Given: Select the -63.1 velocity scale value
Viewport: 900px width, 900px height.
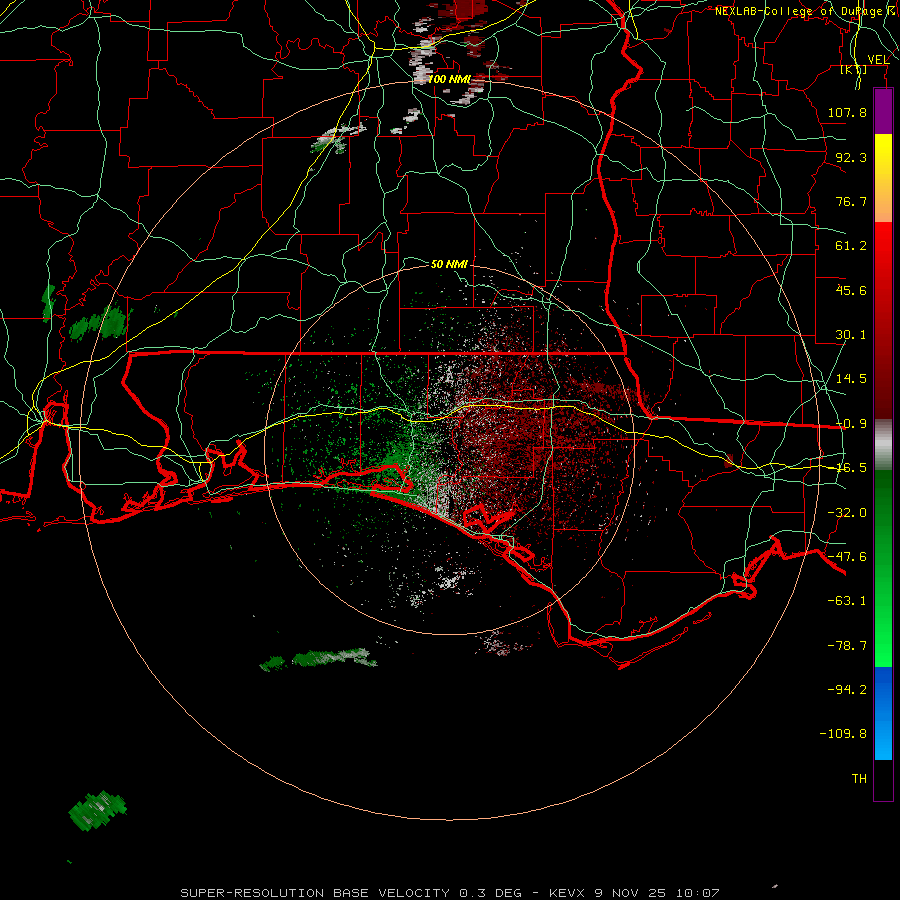Looking at the screenshot, I should (847, 601).
